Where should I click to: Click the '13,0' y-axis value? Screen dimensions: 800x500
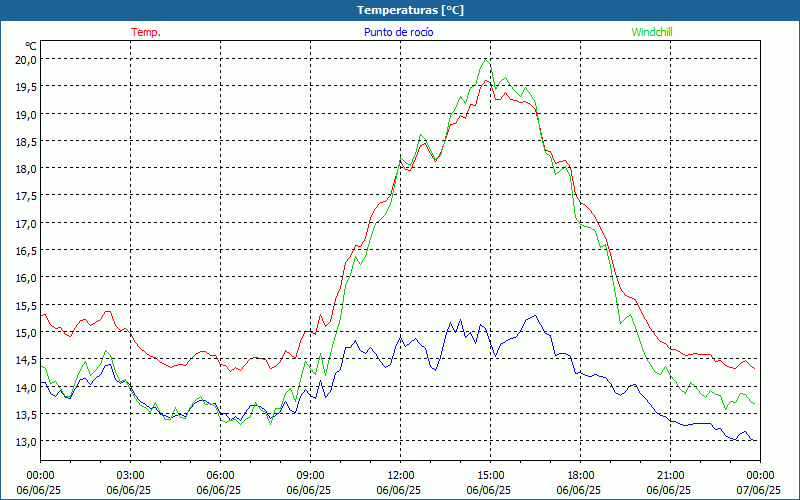[26, 442]
